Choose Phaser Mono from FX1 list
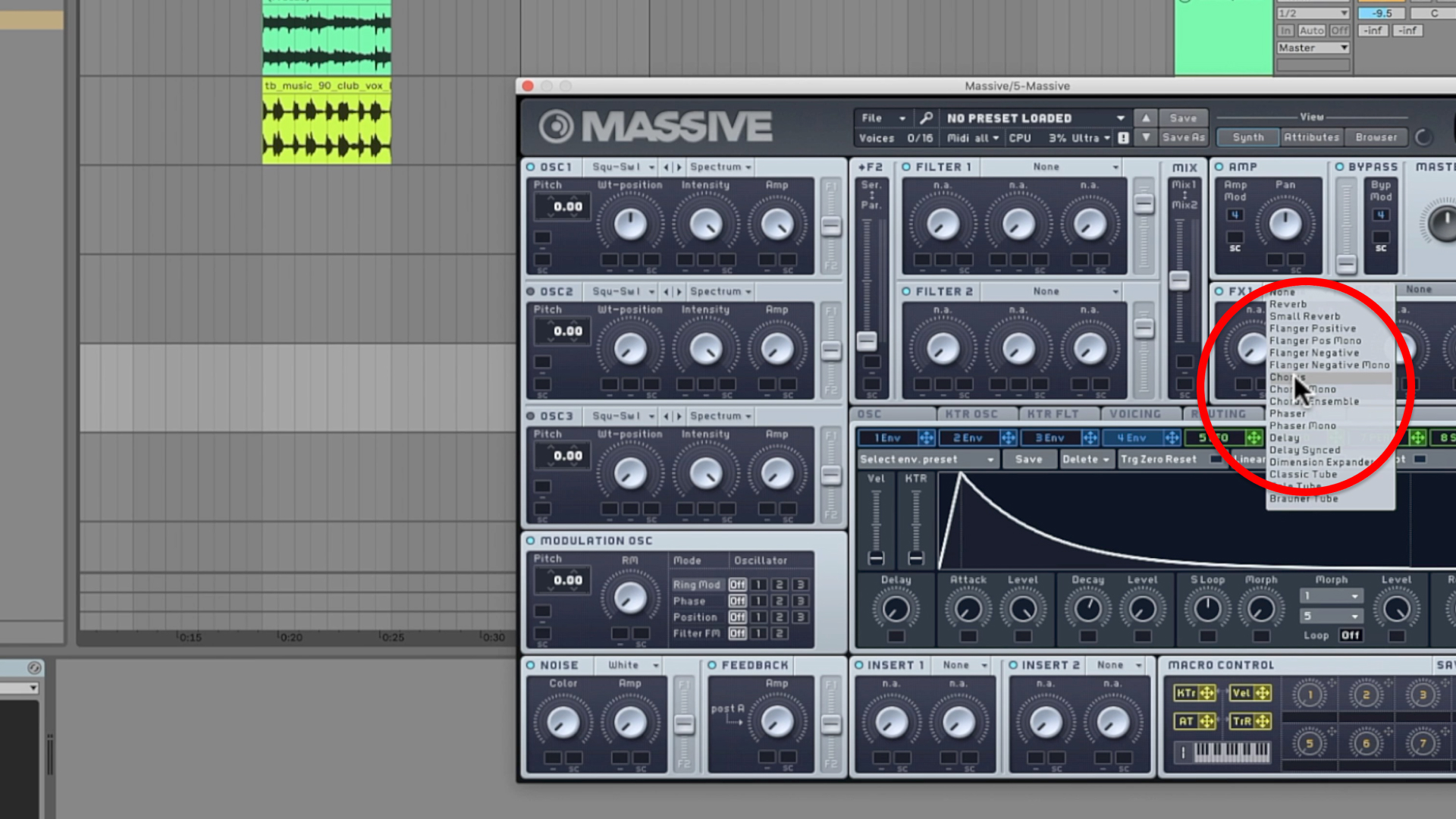The height and width of the screenshot is (819, 1456). pos(1303,425)
